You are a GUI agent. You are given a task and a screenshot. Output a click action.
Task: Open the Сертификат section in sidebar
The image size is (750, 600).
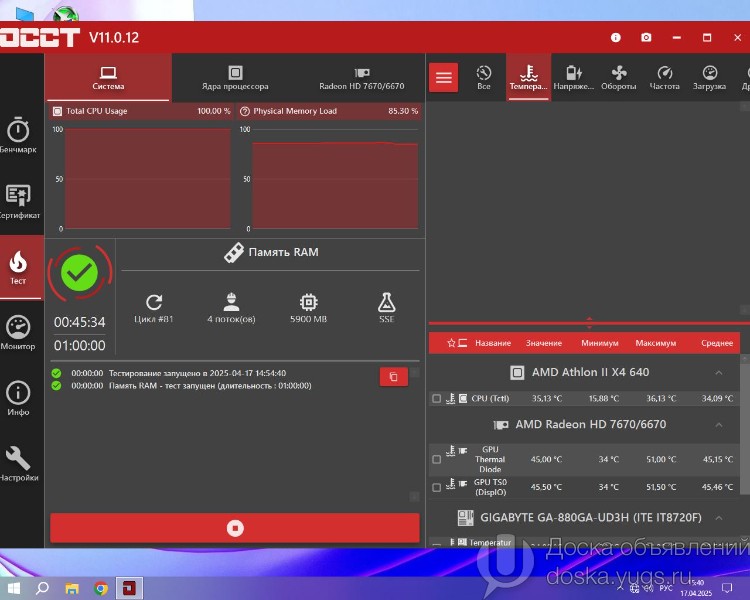coord(19,201)
